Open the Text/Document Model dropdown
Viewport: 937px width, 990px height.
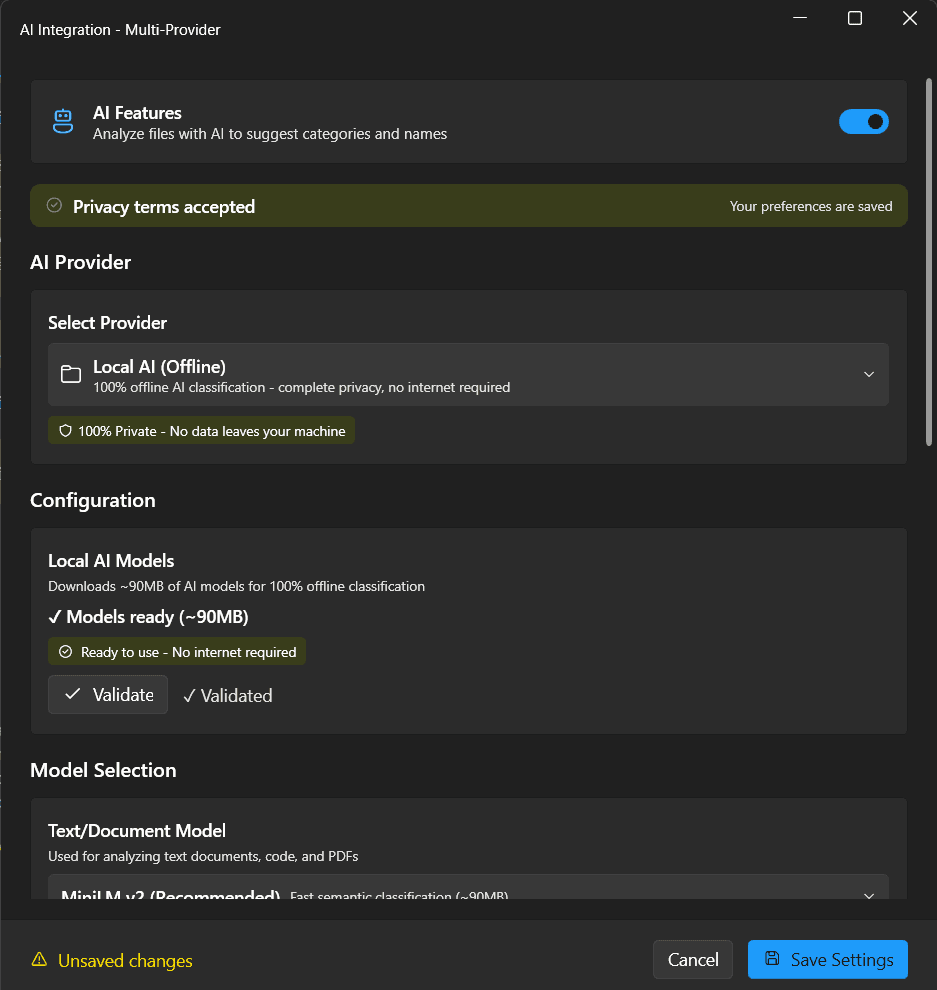point(468,893)
